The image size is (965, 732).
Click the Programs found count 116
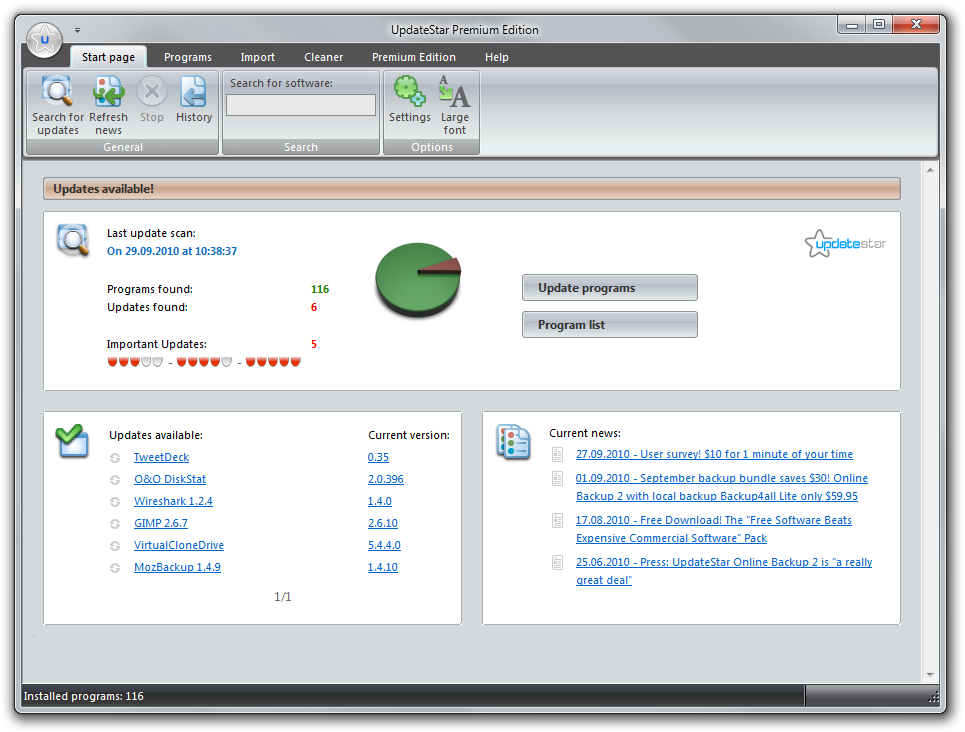tap(320, 289)
